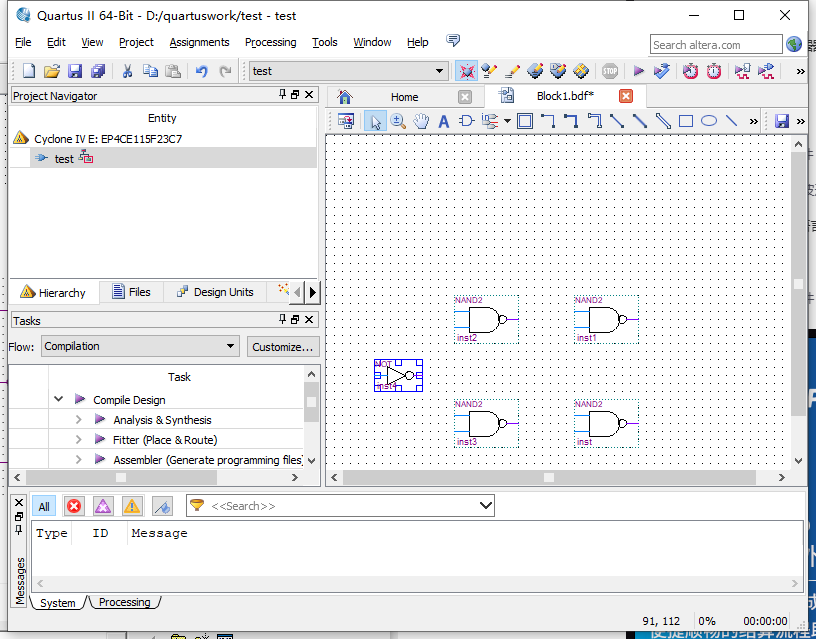Click the schematic horizontal scrollbar thumb
The width and height of the screenshot is (816, 639).
549,477
